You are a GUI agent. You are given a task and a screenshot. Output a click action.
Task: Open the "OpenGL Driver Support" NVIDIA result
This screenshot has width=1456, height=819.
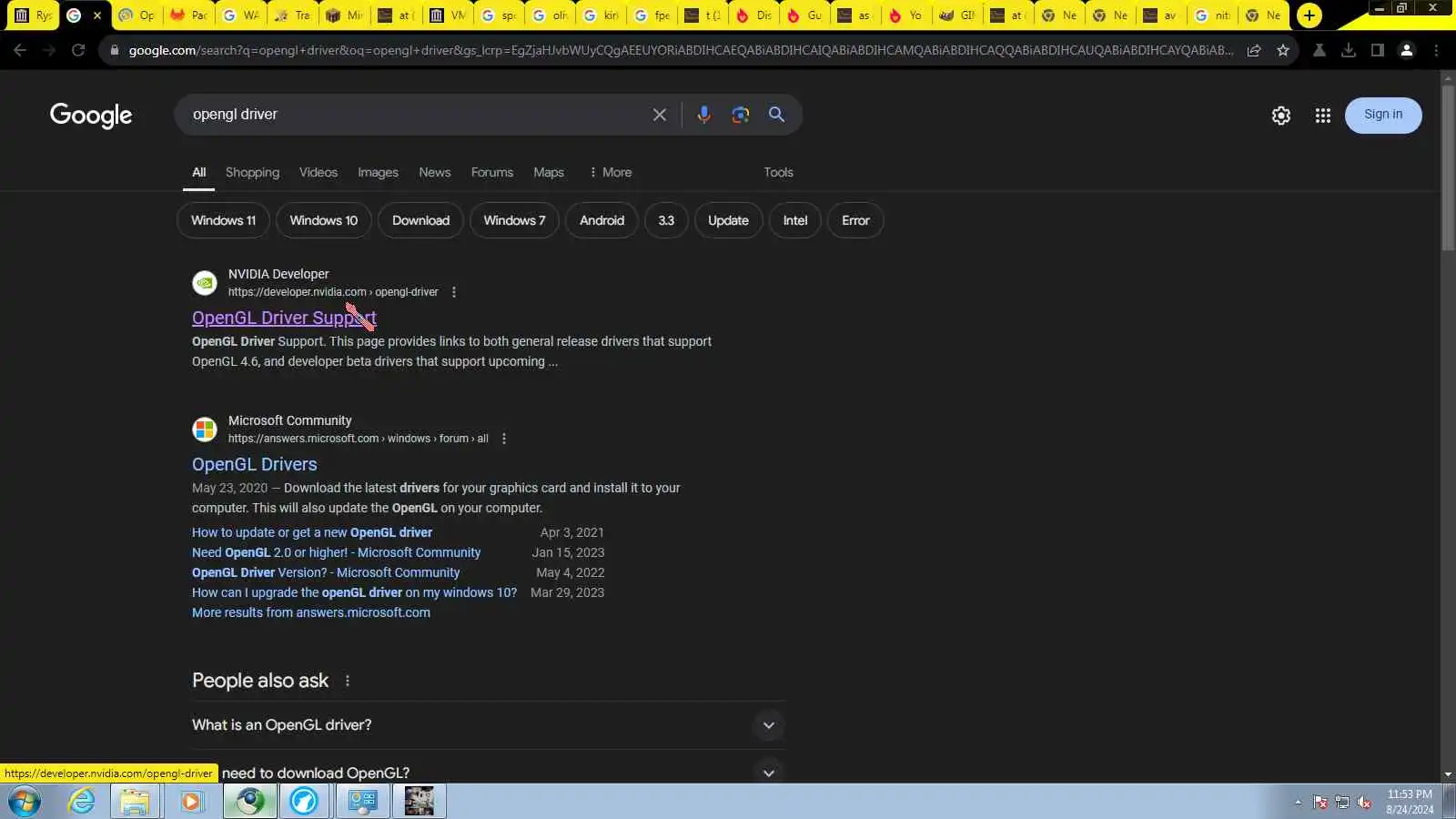[284, 318]
